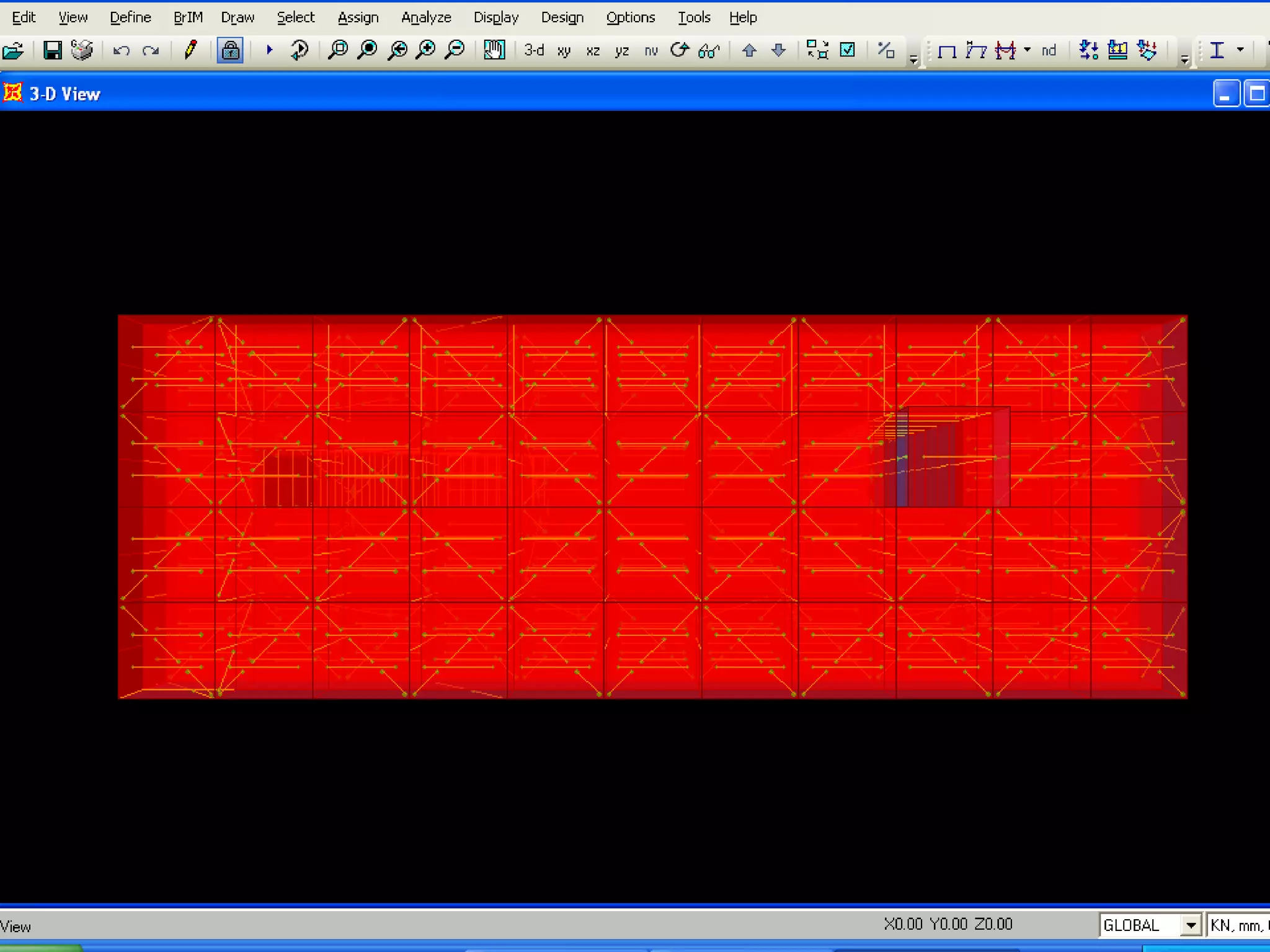The image size is (1270, 952).
Task: Click the 3-d view button
Action: click(534, 50)
